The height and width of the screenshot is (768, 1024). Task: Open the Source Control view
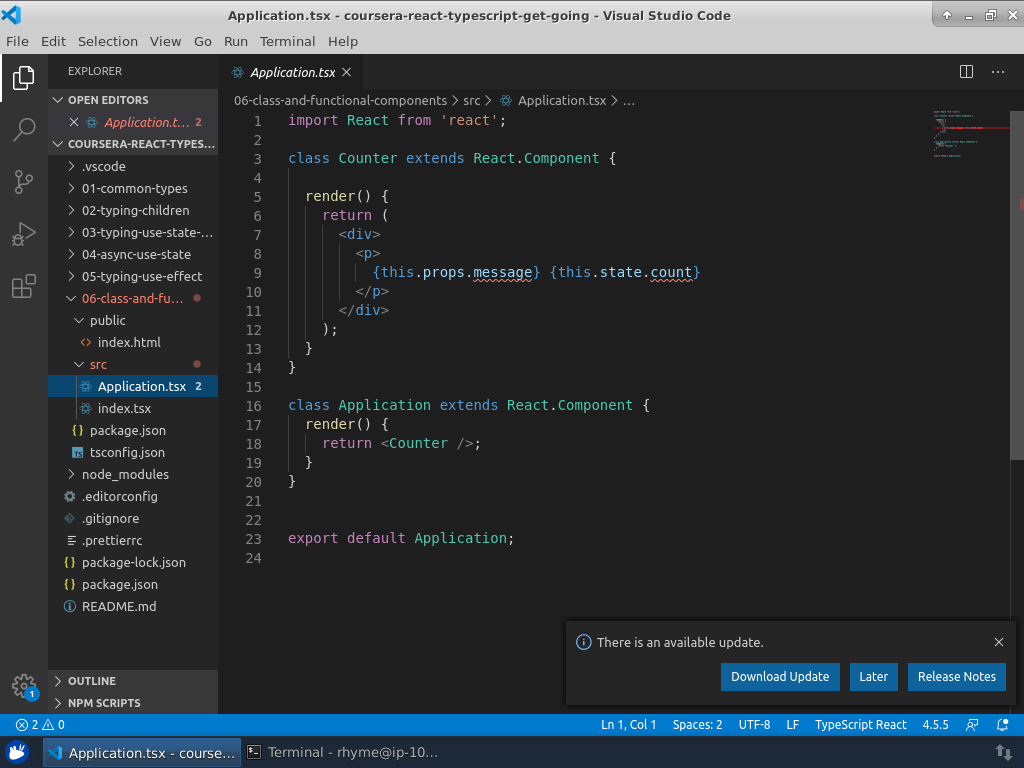pyautogui.click(x=24, y=182)
